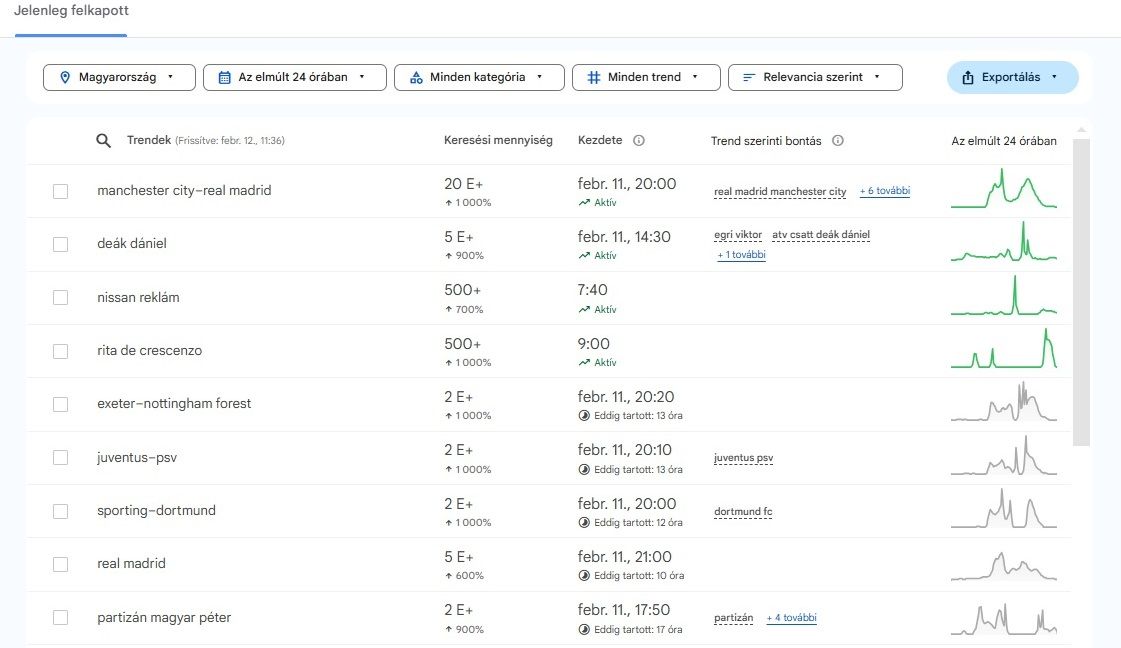Open the Minden trend dropdown
This screenshot has width=1121, height=648.
(x=646, y=77)
